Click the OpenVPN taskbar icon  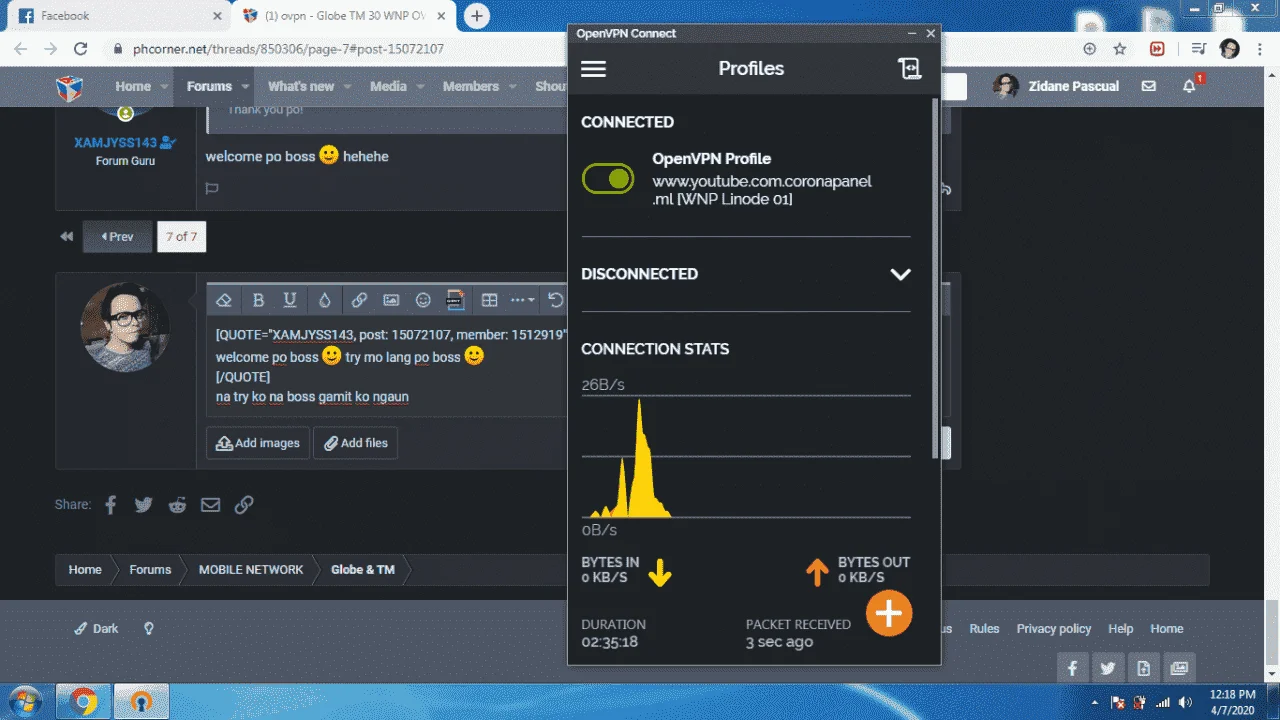click(x=143, y=702)
